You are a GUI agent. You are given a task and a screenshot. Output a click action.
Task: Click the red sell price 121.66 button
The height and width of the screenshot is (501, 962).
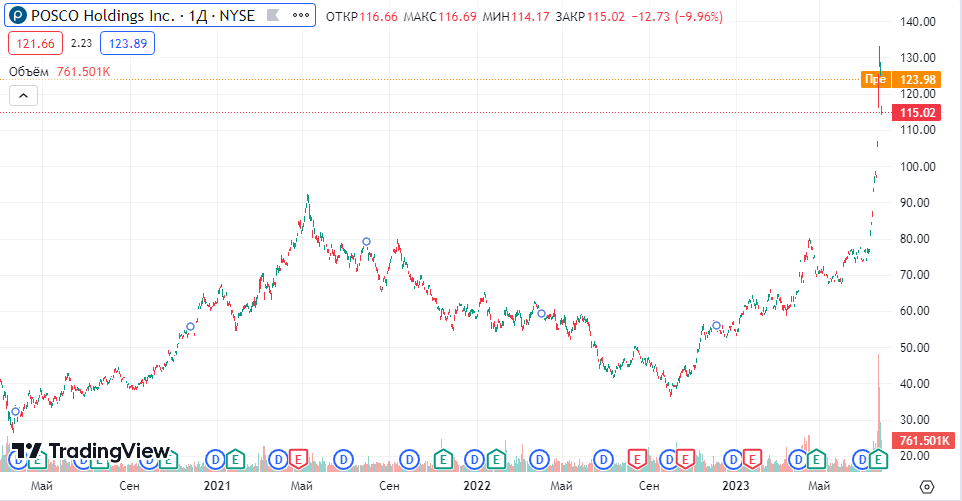click(x=35, y=44)
